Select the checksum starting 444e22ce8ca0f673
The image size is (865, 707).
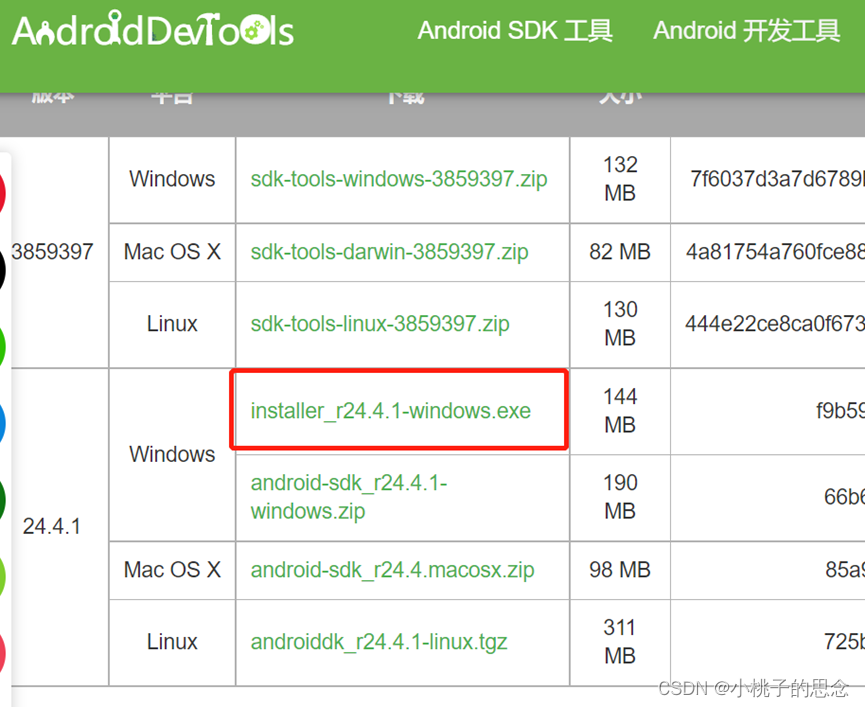[775, 324]
